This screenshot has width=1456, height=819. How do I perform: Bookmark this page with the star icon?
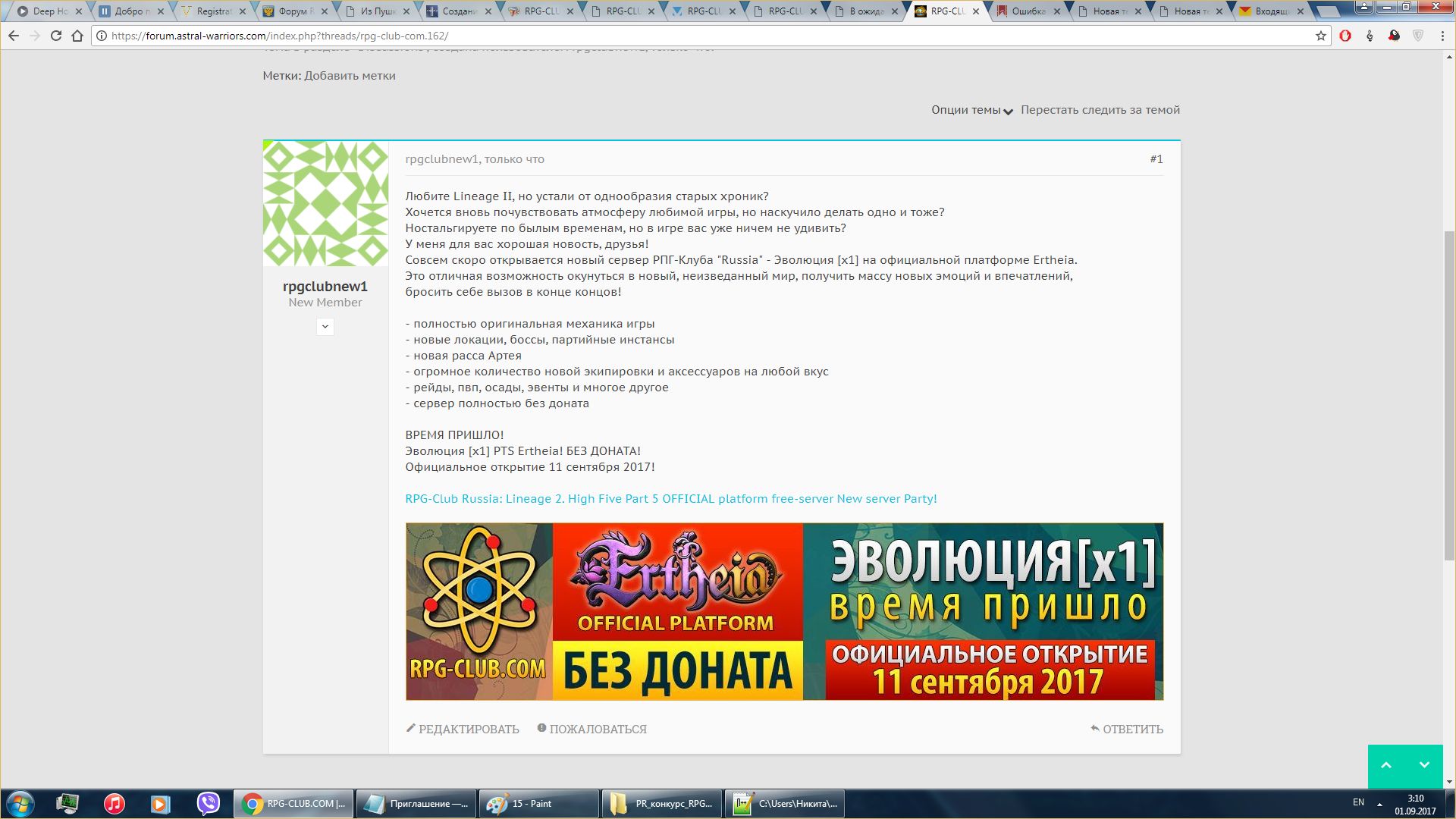1320,36
